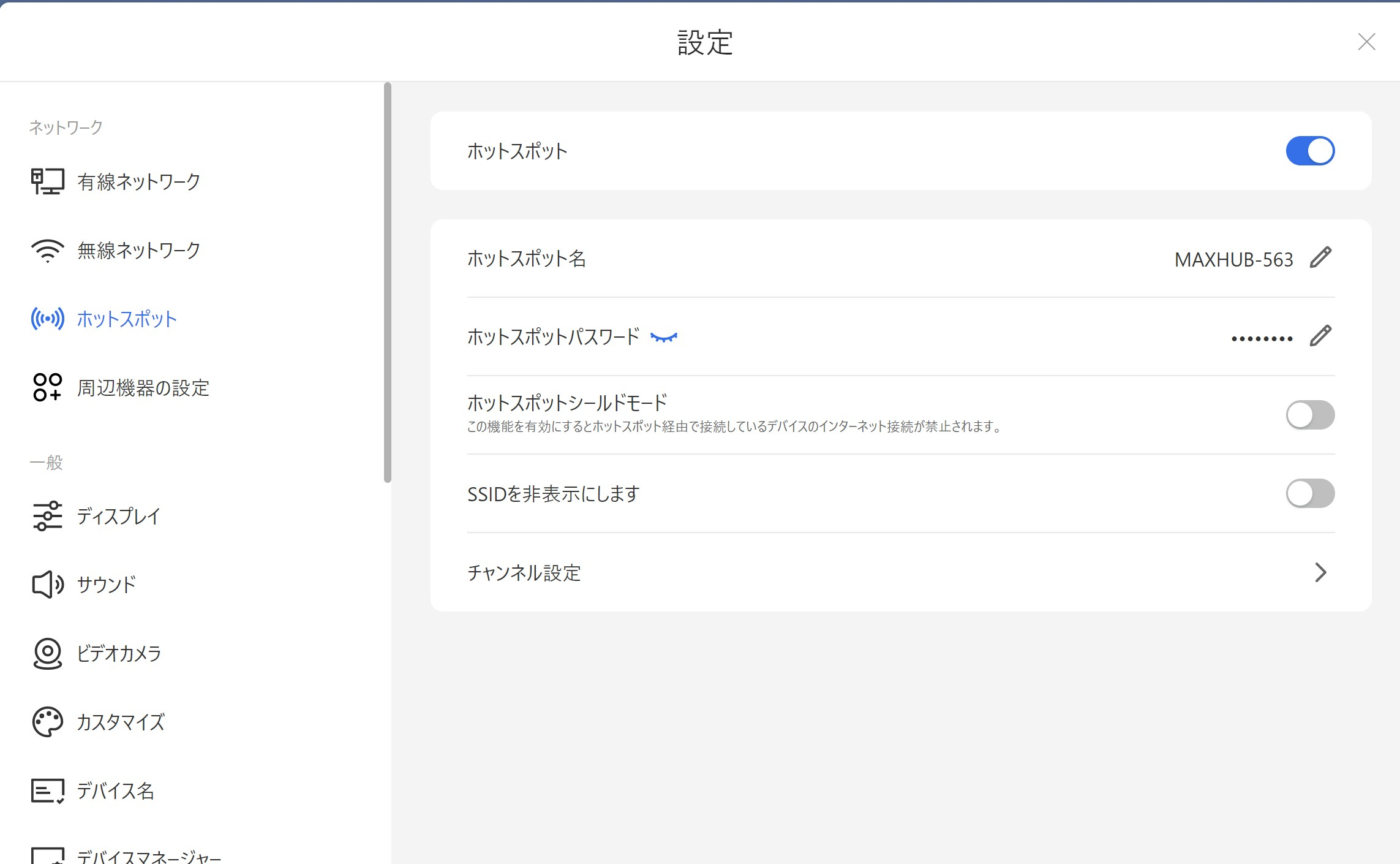Click the wired network monitor icon
1400x864 pixels.
47,181
